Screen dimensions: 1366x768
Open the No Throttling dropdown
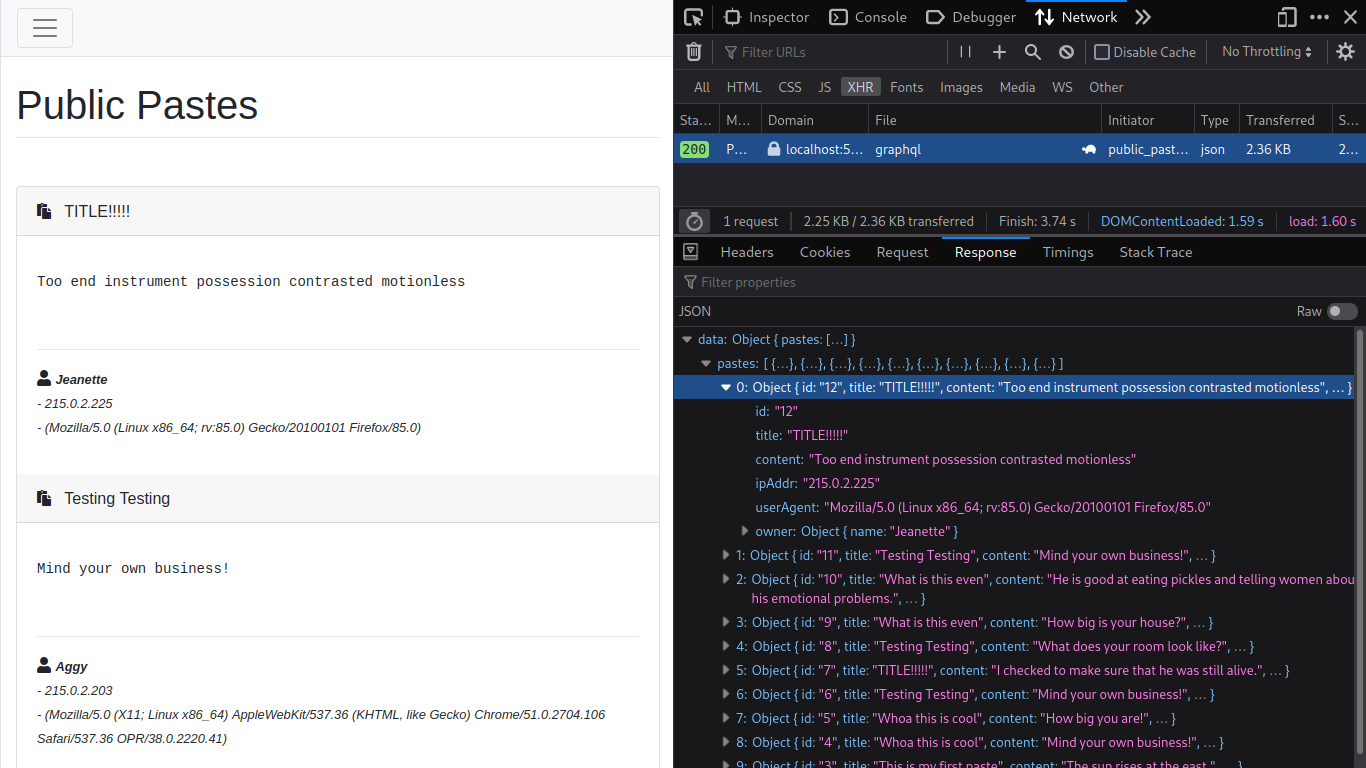(x=1267, y=52)
